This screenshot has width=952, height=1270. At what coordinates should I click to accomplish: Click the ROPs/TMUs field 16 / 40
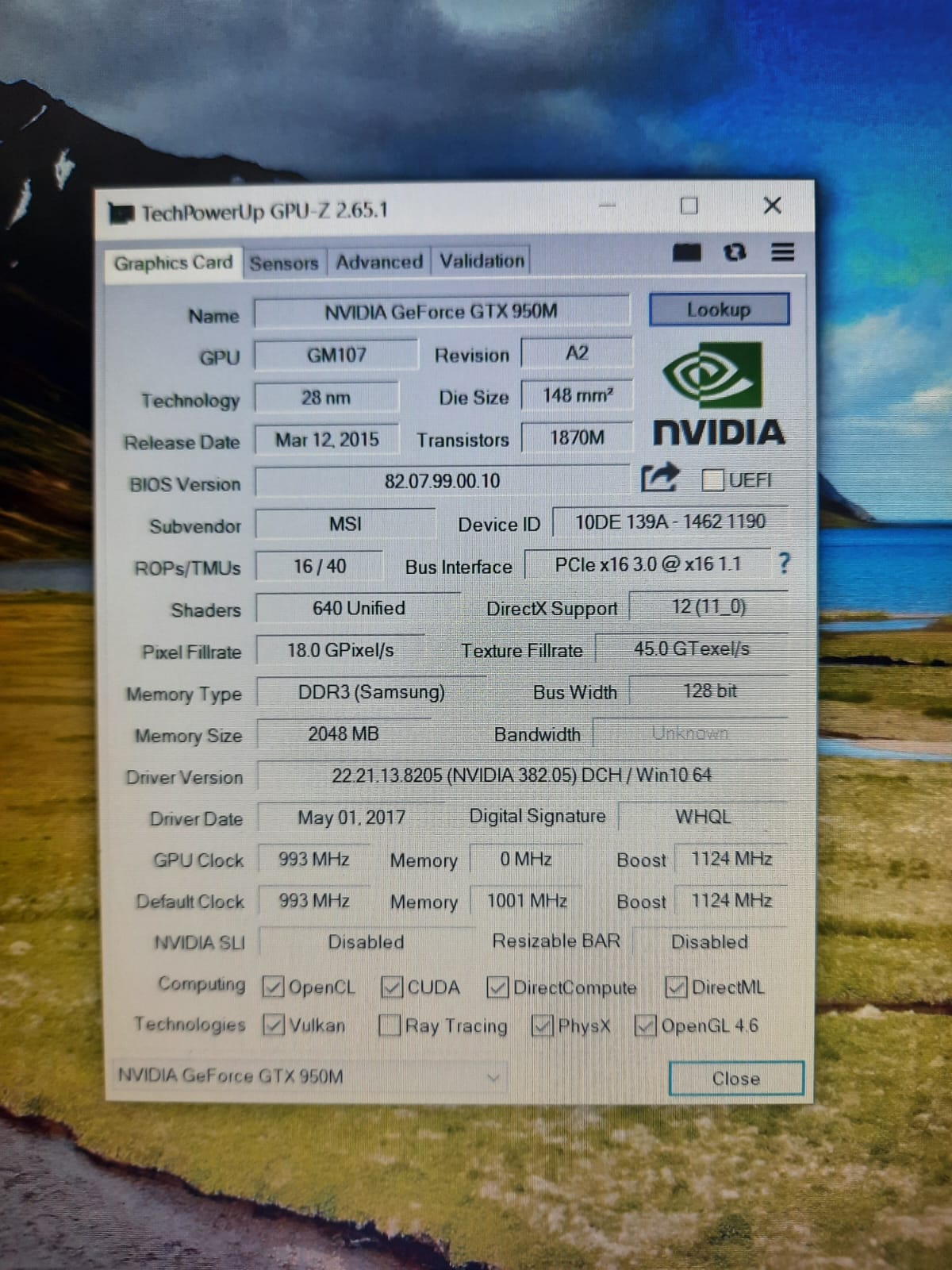[319, 566]
